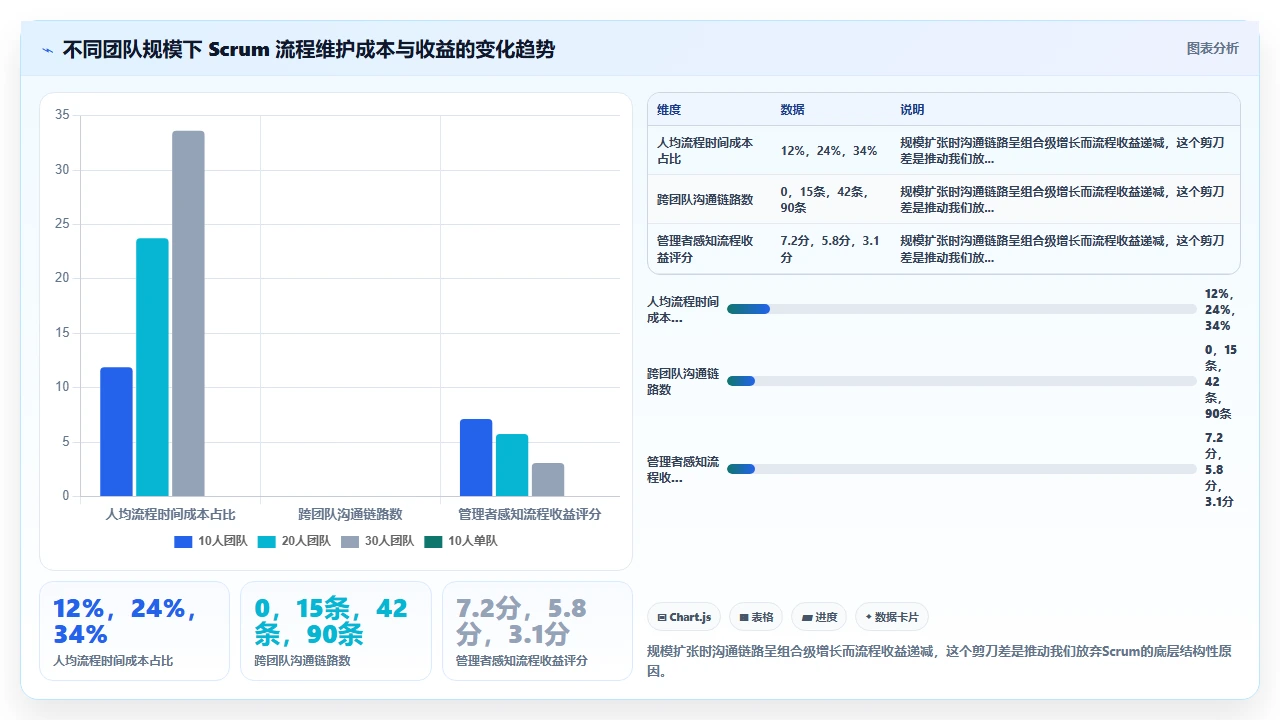Click the 10人团队 bar for 人均流程时间成本占比

(116, 432)
